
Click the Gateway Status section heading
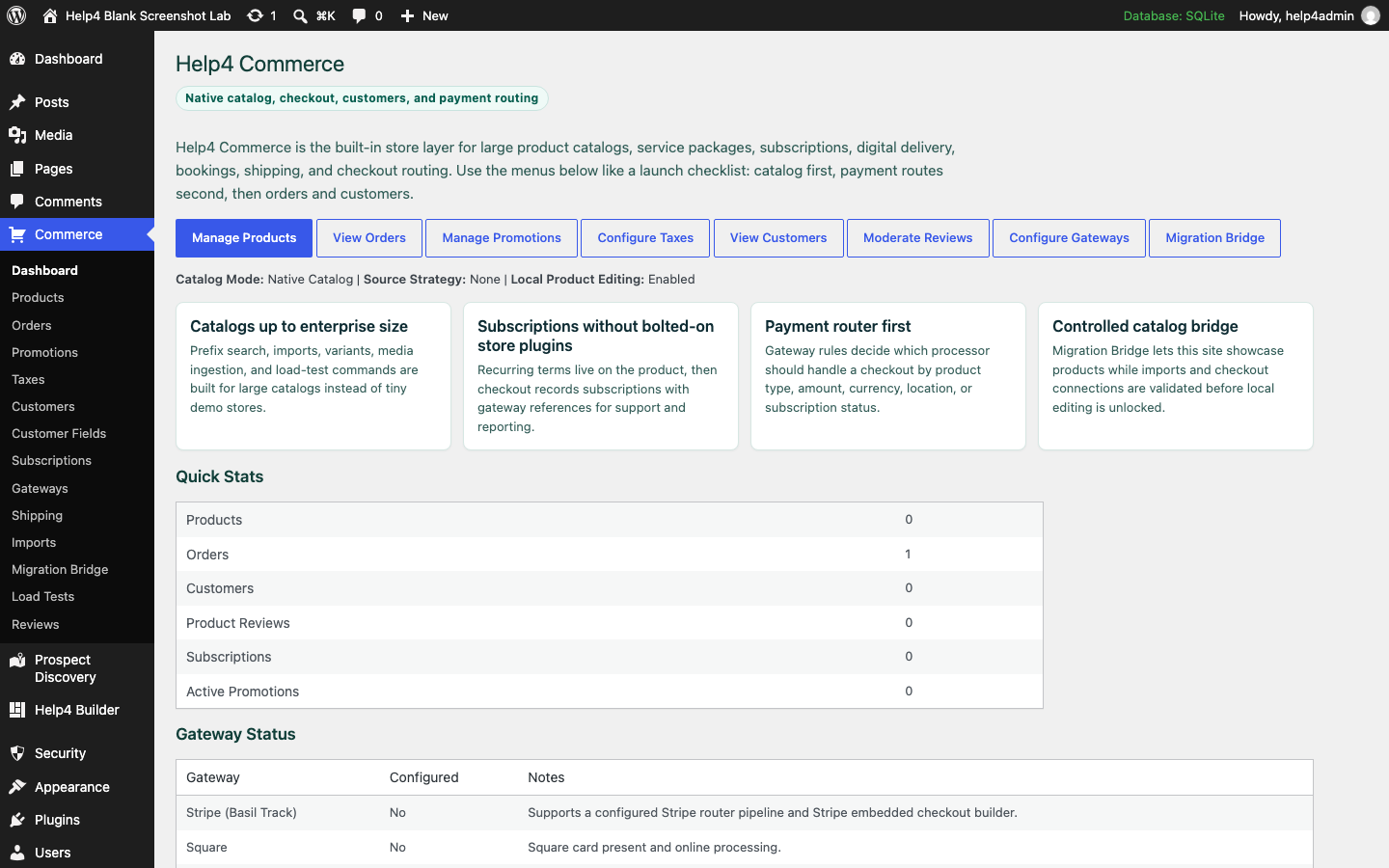coord(235,734)
